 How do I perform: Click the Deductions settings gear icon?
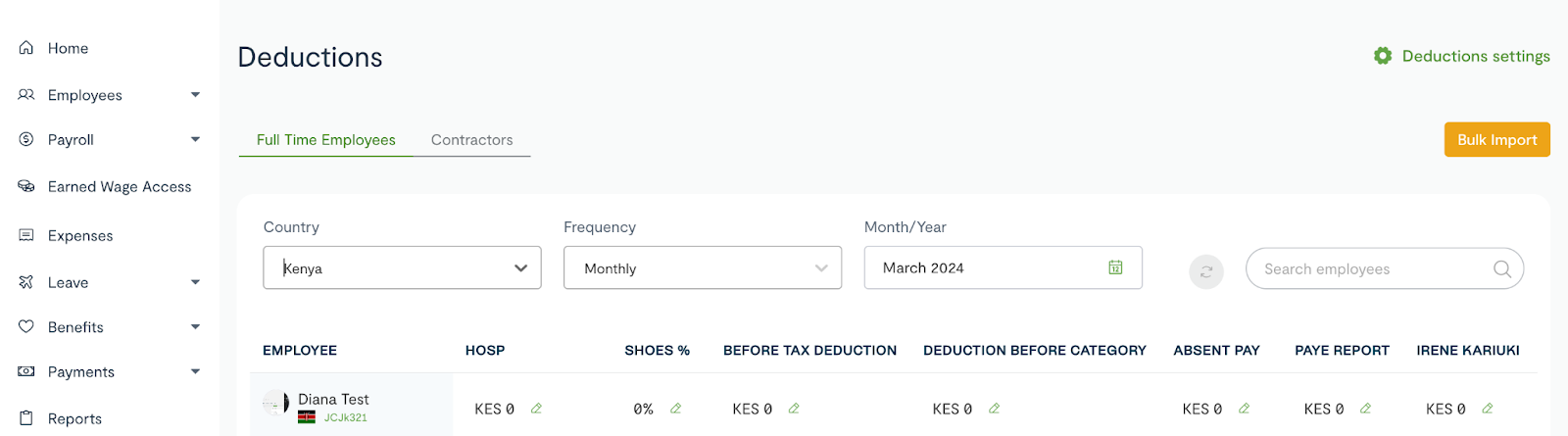[1383, 56]
